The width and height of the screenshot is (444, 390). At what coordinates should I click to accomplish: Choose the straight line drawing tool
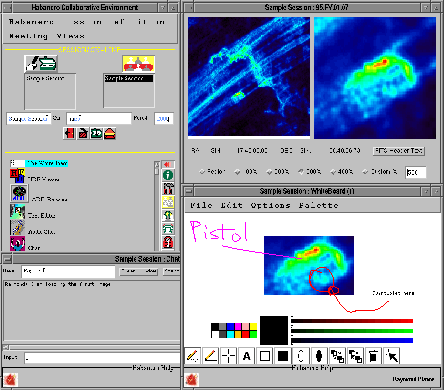pyautogui.click(x=211, y=356)
